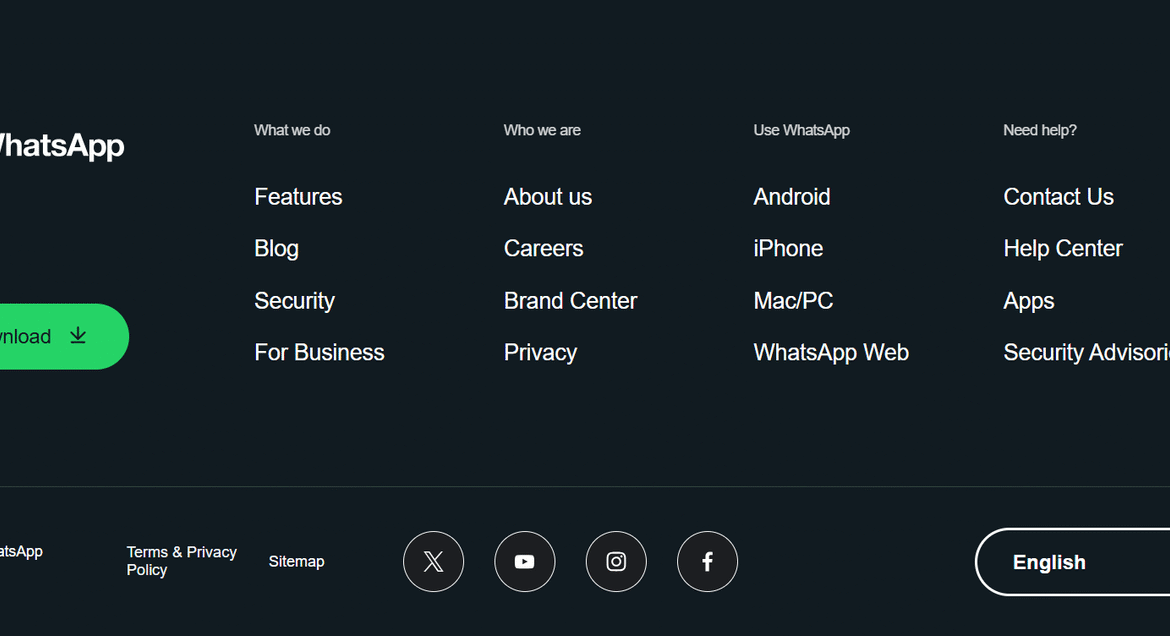Go to the Blog page
This screenshot has height=636, width=1170.
276,249
